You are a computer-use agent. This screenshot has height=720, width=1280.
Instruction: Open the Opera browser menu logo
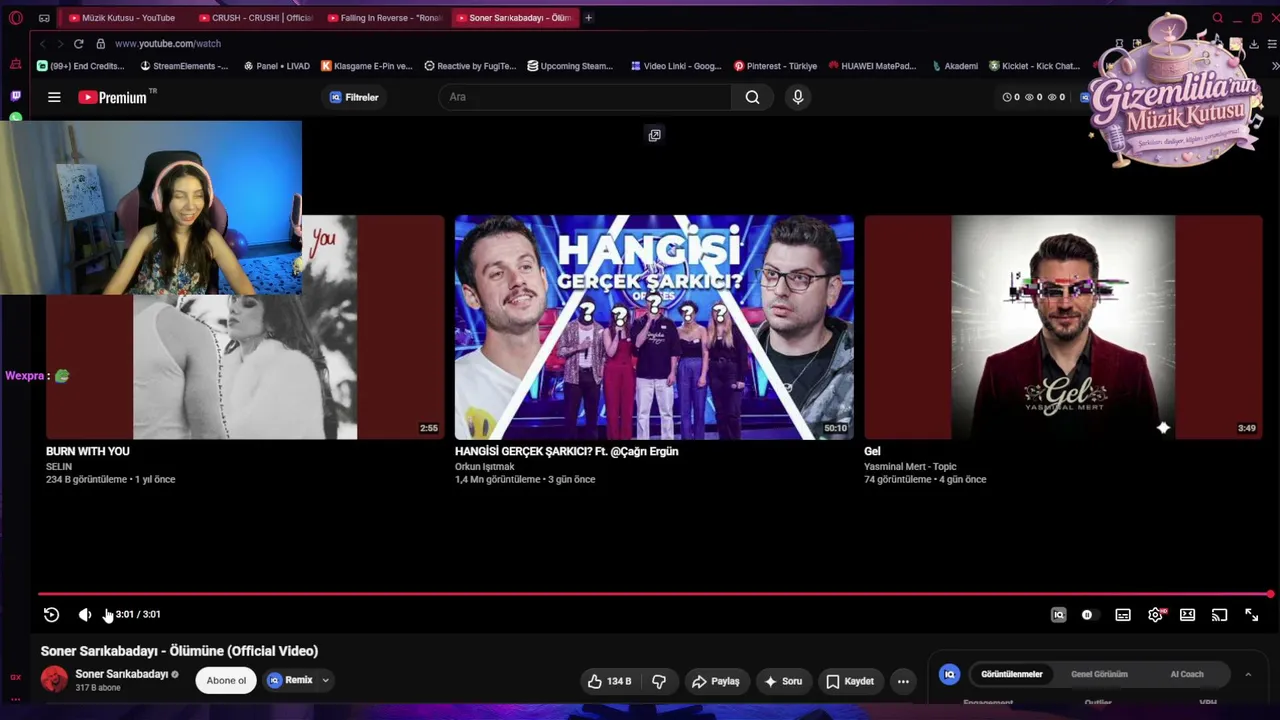pos(15,18)
